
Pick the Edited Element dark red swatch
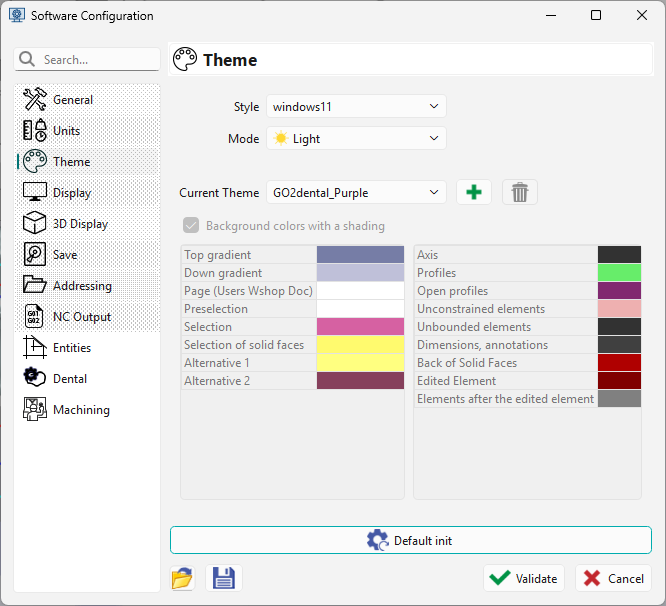pyautogui.click(x=619, y=381)
